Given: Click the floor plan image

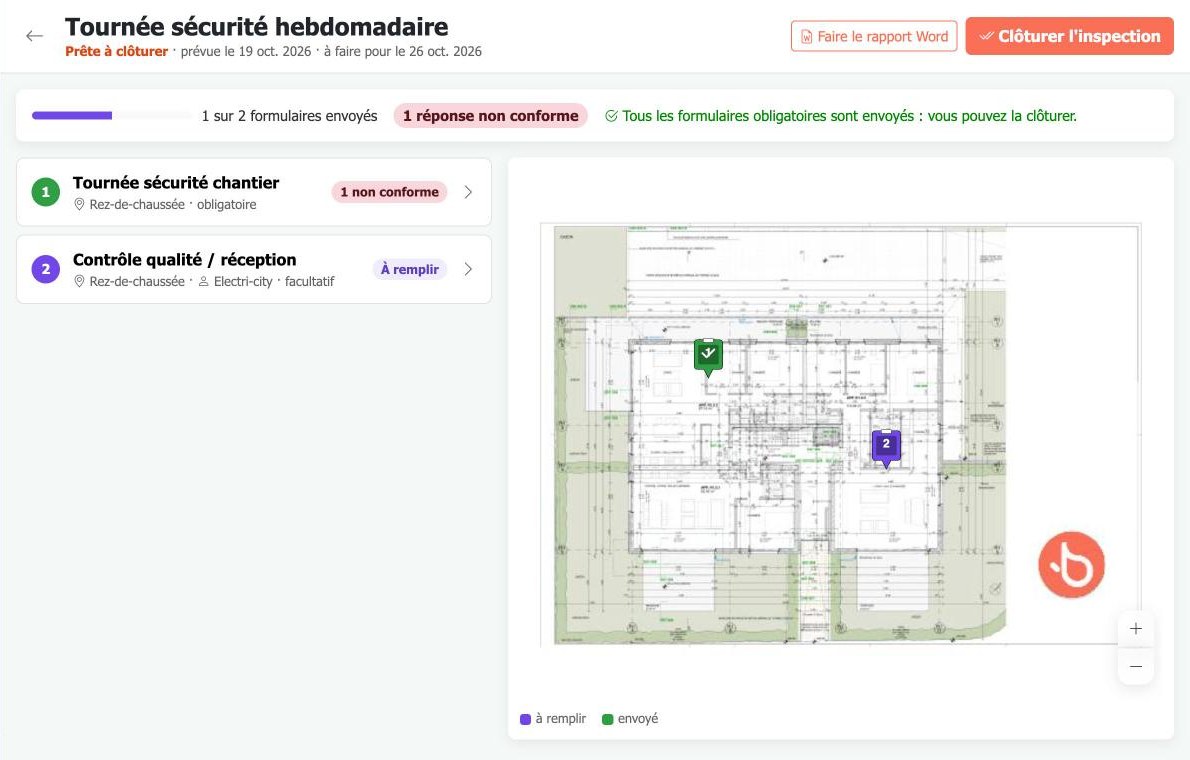Looking at the screenshot, I should pos(840,434).
